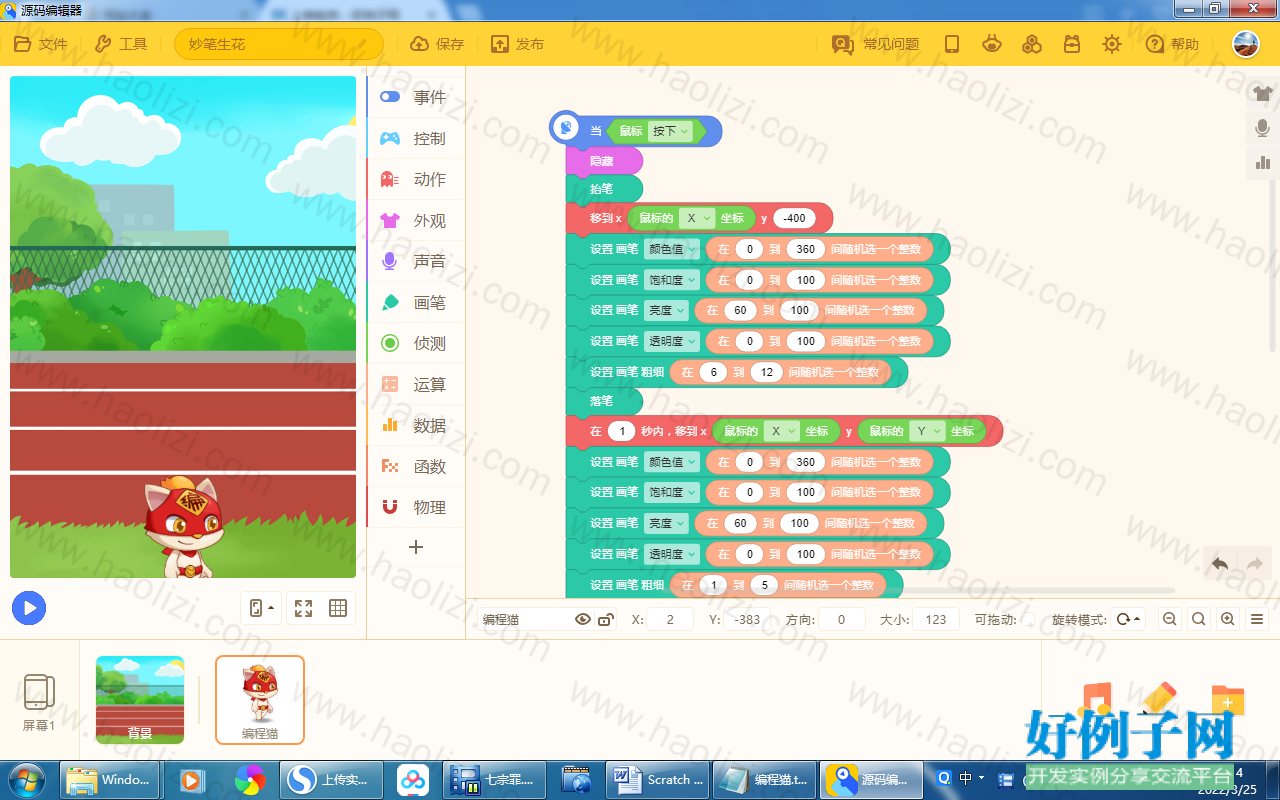Open the hamburger menu beside zoom buttons

[x=1258, y=619]
